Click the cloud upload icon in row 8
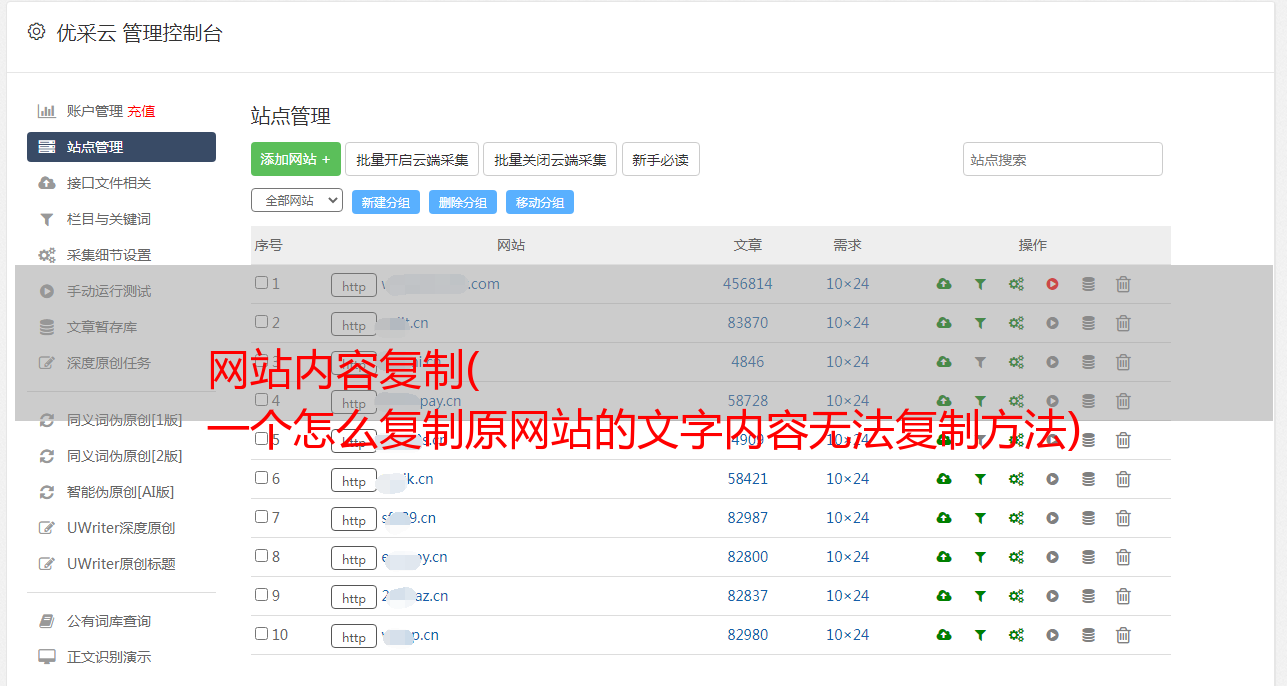This screenshot has height=686, width=1287. click(x=944, y=557)
